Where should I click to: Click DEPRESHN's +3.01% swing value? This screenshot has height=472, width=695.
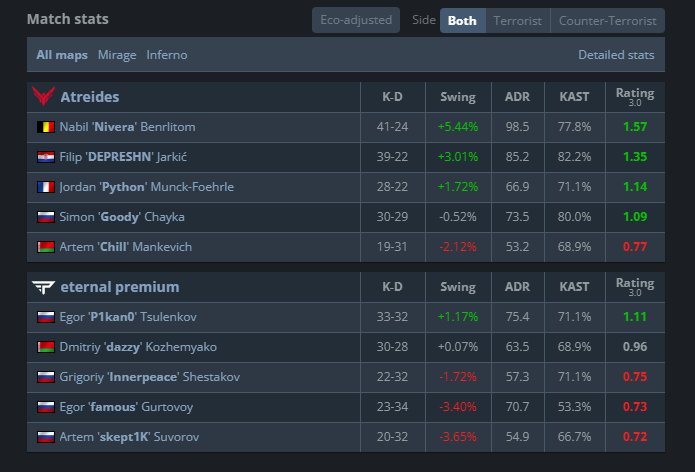pos(458,157)
